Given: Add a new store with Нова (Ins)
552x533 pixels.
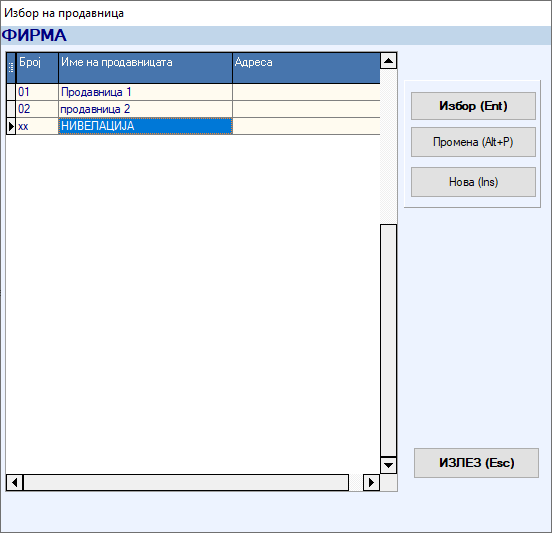Looking at the screenshot, I should tap(473, 182).
